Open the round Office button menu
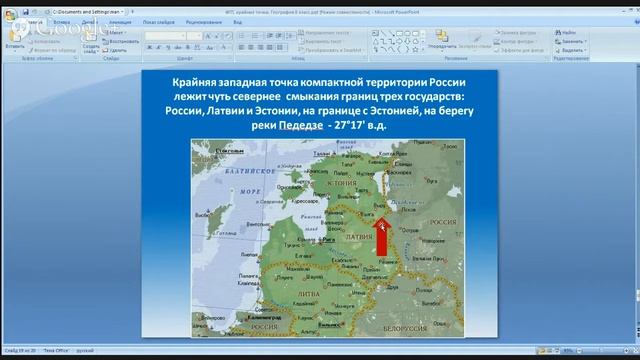Viewport: 640px width, 360px height. [x=10, y=16]
